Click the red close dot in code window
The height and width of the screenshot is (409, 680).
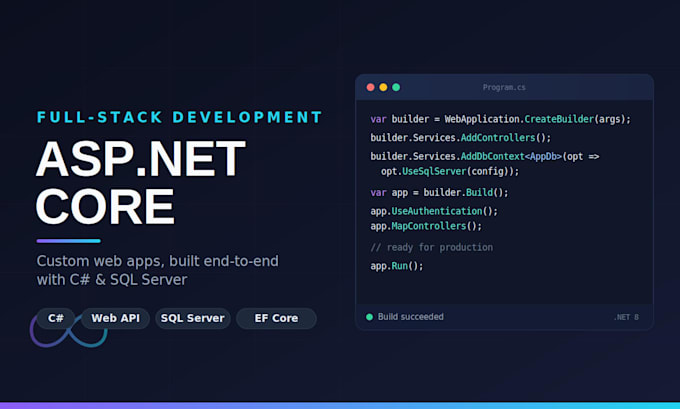(370, 87)
